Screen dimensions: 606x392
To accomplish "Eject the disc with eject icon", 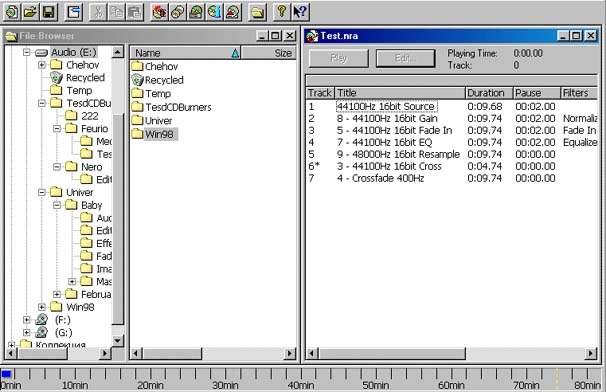I will pyautogui.click(x=233, y=12).
